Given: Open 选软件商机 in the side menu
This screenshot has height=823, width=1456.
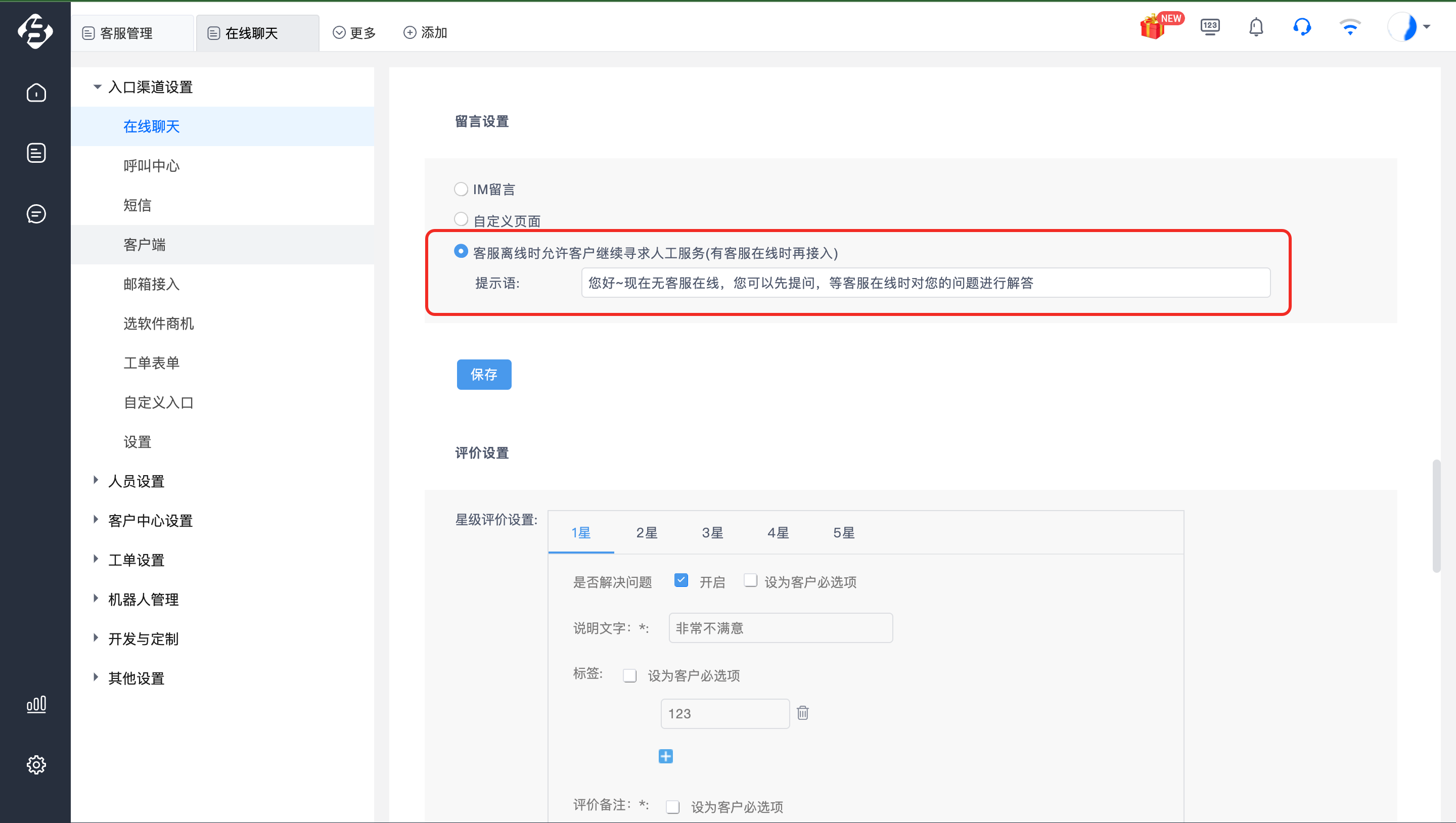Looking at the screenshot, I should pyautogui.click(x=222, y=324).
